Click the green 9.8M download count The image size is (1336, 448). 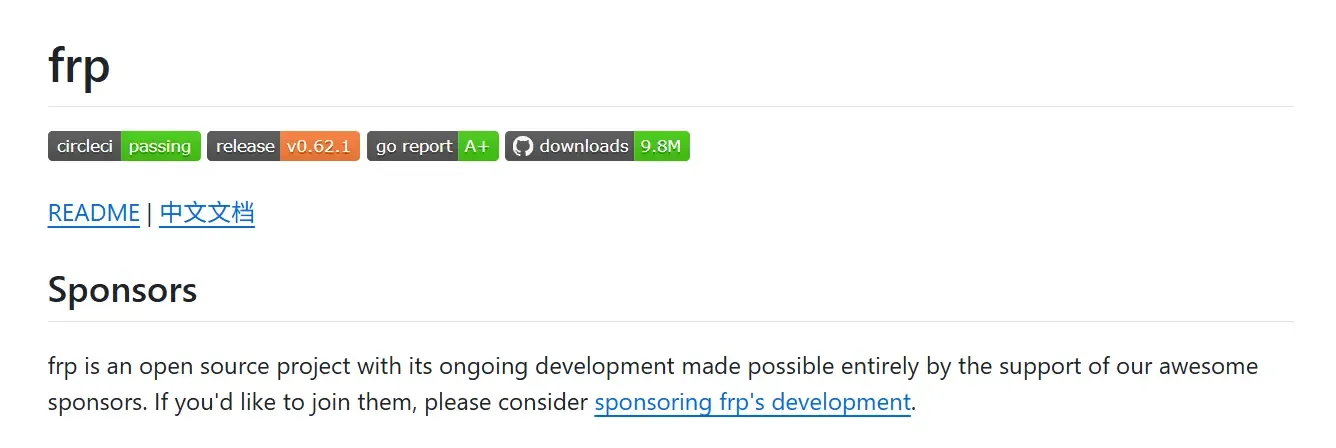pos(661,146)
